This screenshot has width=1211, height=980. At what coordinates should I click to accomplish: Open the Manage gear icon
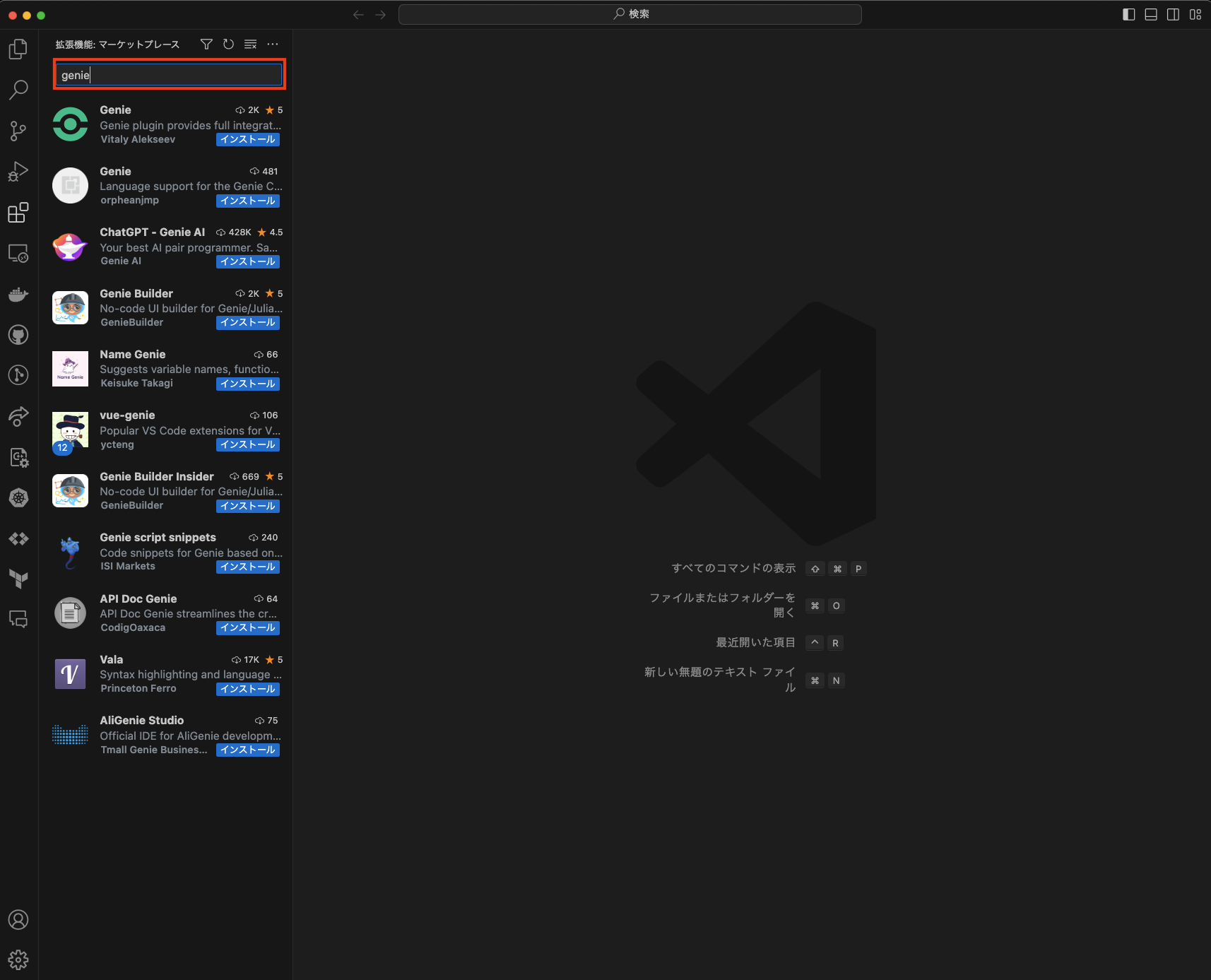point(18,960)
